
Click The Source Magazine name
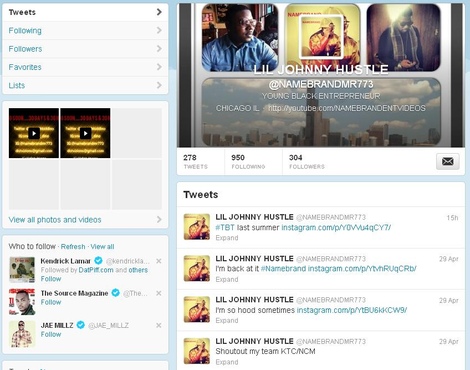[x=74, y=293]
